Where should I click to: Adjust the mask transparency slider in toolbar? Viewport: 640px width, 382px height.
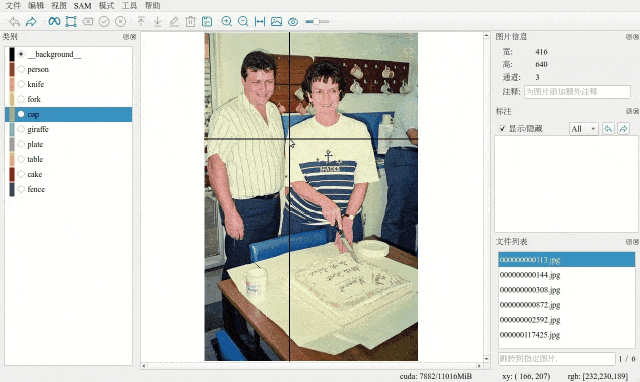(x=317, y=22)
